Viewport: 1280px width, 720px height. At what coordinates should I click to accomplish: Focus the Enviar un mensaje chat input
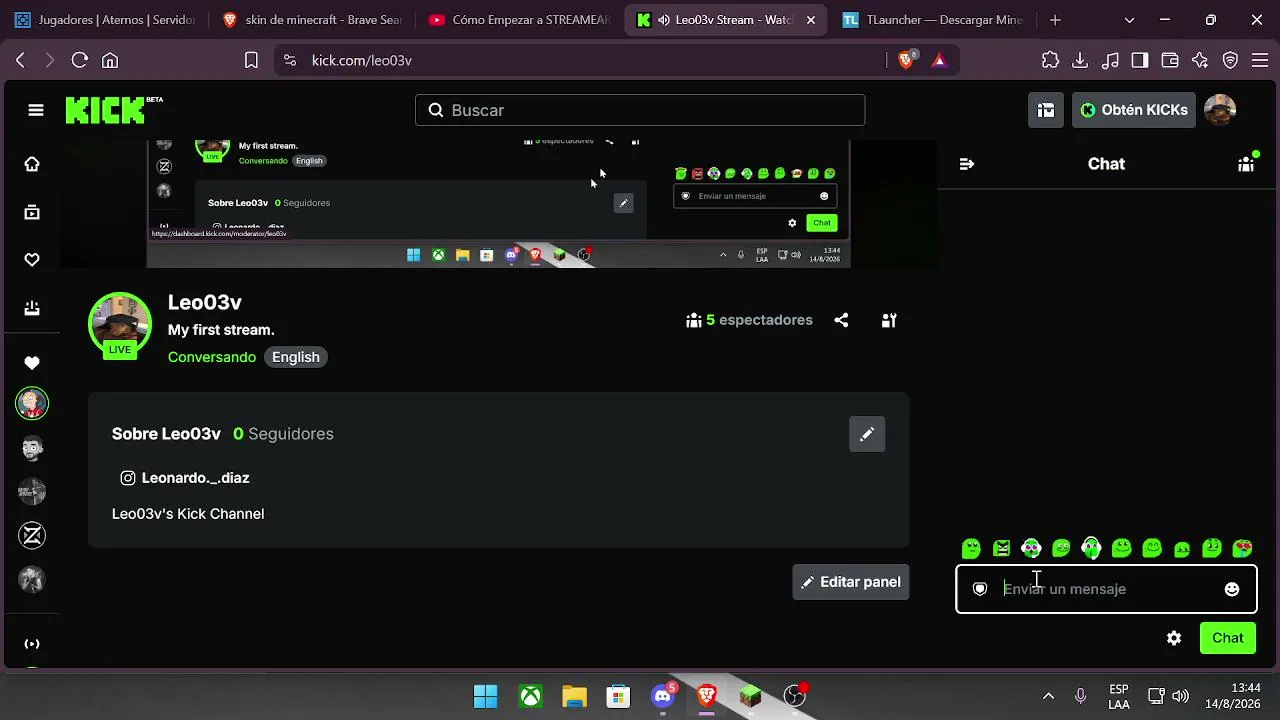coord(1106,589)
